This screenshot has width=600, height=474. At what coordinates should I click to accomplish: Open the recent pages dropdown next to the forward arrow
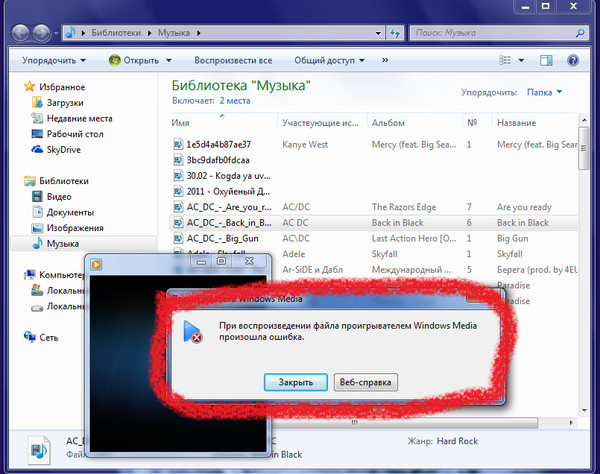[x=56, y=34]
